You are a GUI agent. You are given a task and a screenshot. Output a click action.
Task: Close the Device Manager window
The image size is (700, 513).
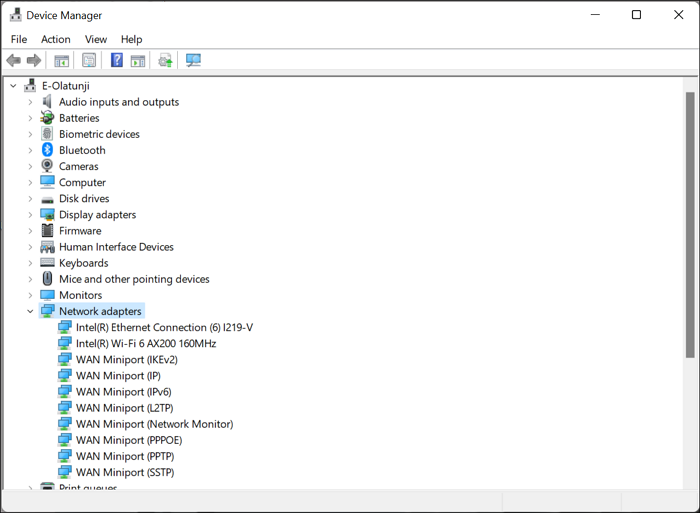pos(679,15)
